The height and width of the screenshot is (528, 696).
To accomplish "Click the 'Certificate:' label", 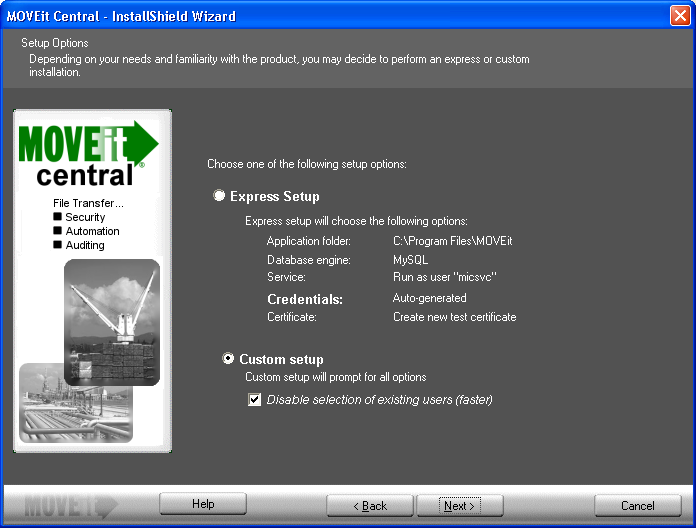I will click(292, 317).
